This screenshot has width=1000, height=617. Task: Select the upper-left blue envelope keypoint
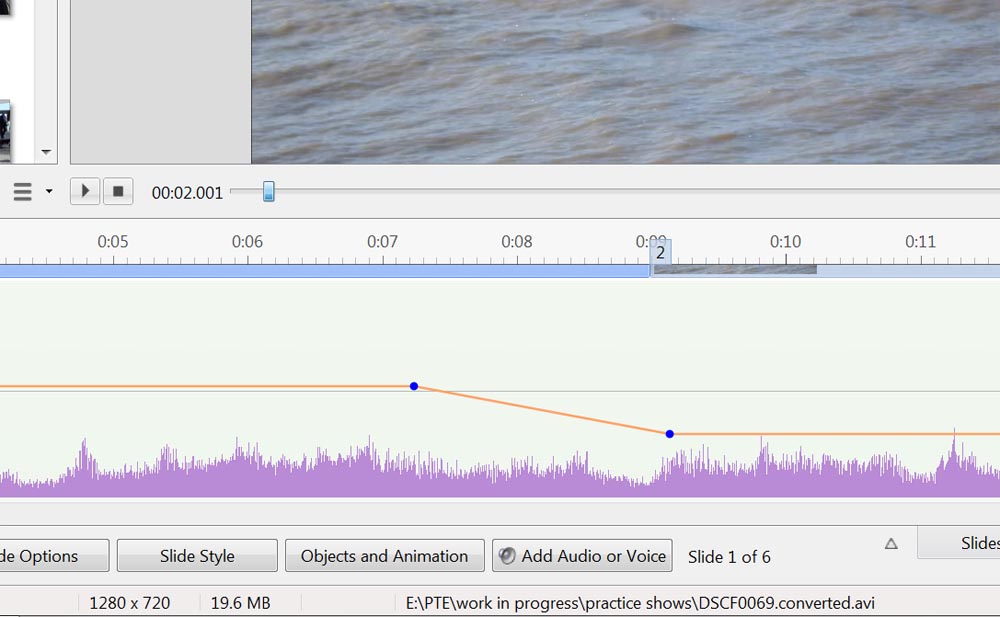click(x=414, y=386)
